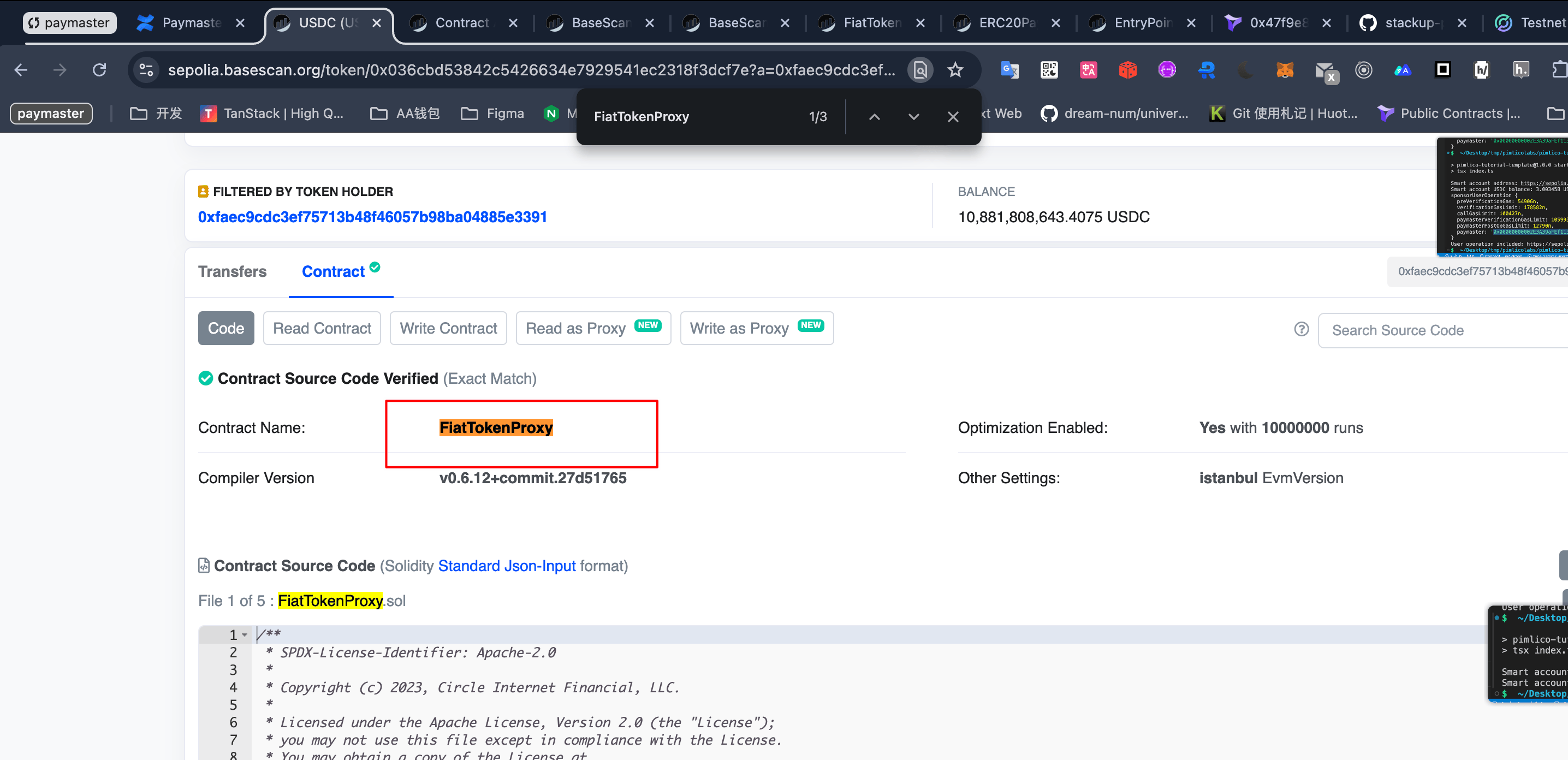Open the h. extension icon

[1521, 70]
